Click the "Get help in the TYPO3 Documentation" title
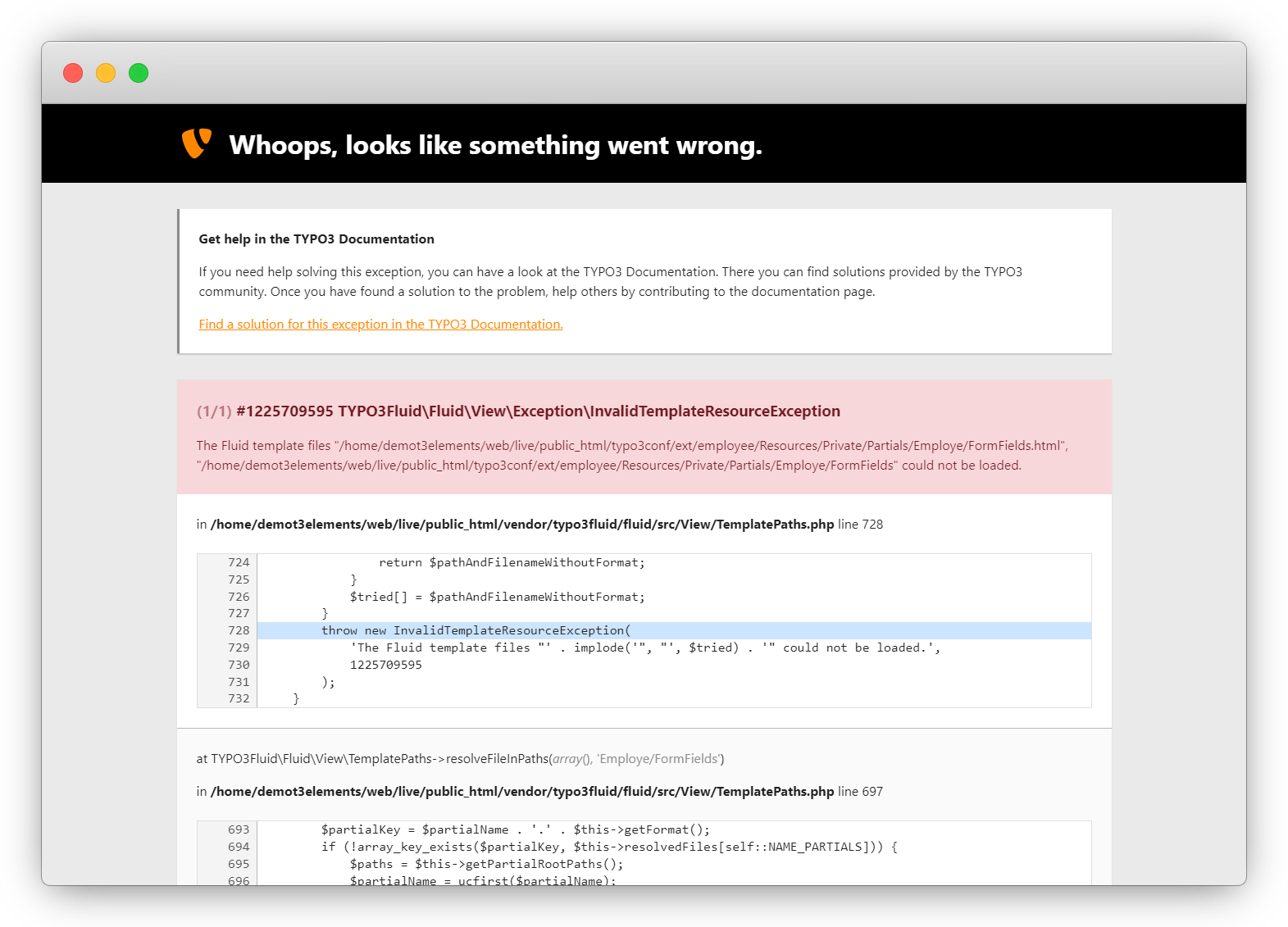This screenshot has height=927, width=1288. [x=316, y=239]
